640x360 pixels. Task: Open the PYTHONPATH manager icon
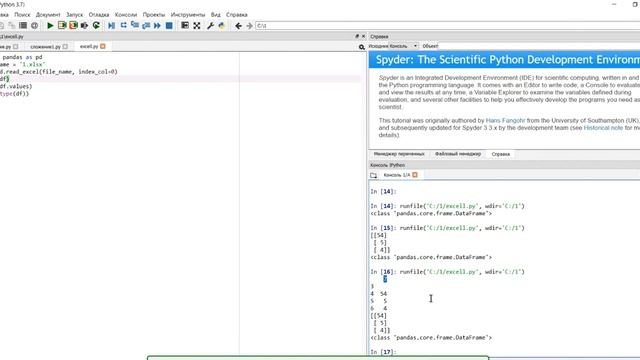[x=222, y=26]
